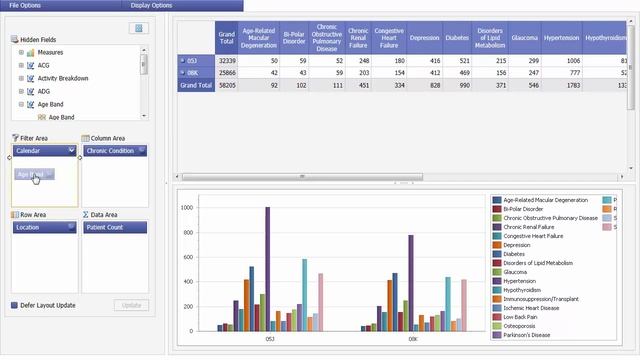This screenshot has height=360, width=640.
Task: Select the Measures row in Hidden Fields
Action: pos(50,52)
